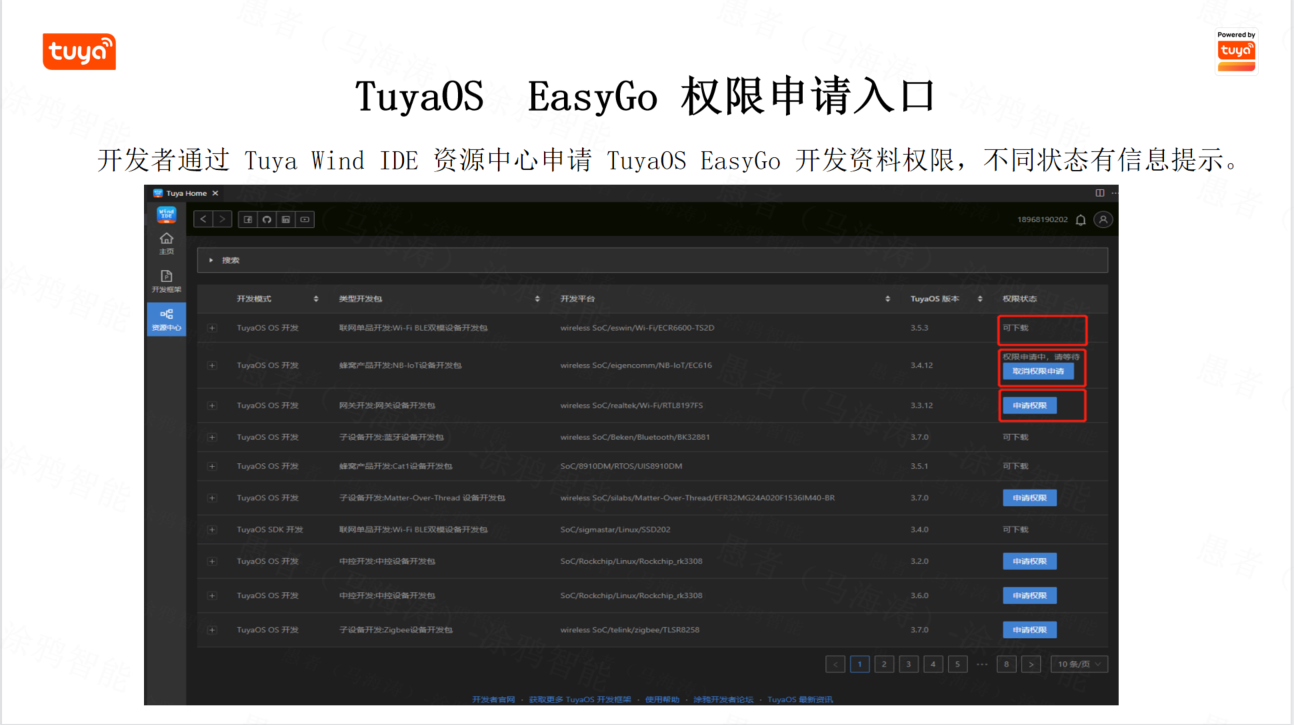Expand the Rockchip_rk3308 version 3.2.0 row

pos(211,561)
